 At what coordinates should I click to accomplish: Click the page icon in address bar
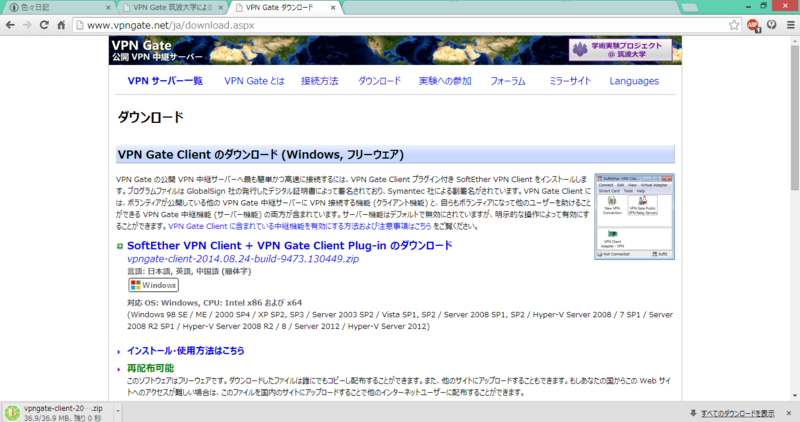[79, 25]
